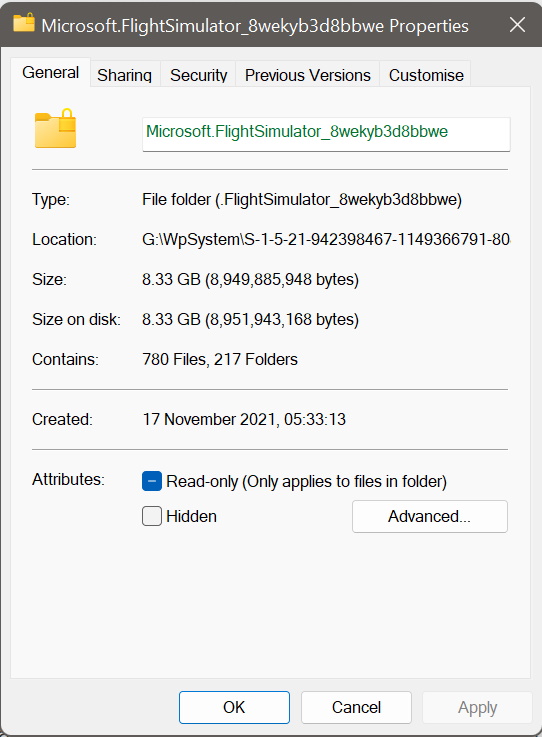Screen dimensions: 542x737
Task: Open the Customise tab
Action: [x=426, y=75]
